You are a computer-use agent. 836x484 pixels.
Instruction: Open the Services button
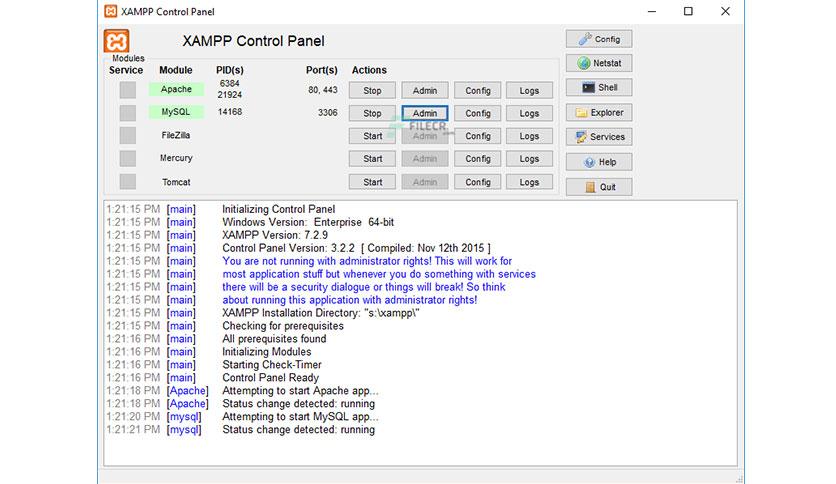(599, 137)
